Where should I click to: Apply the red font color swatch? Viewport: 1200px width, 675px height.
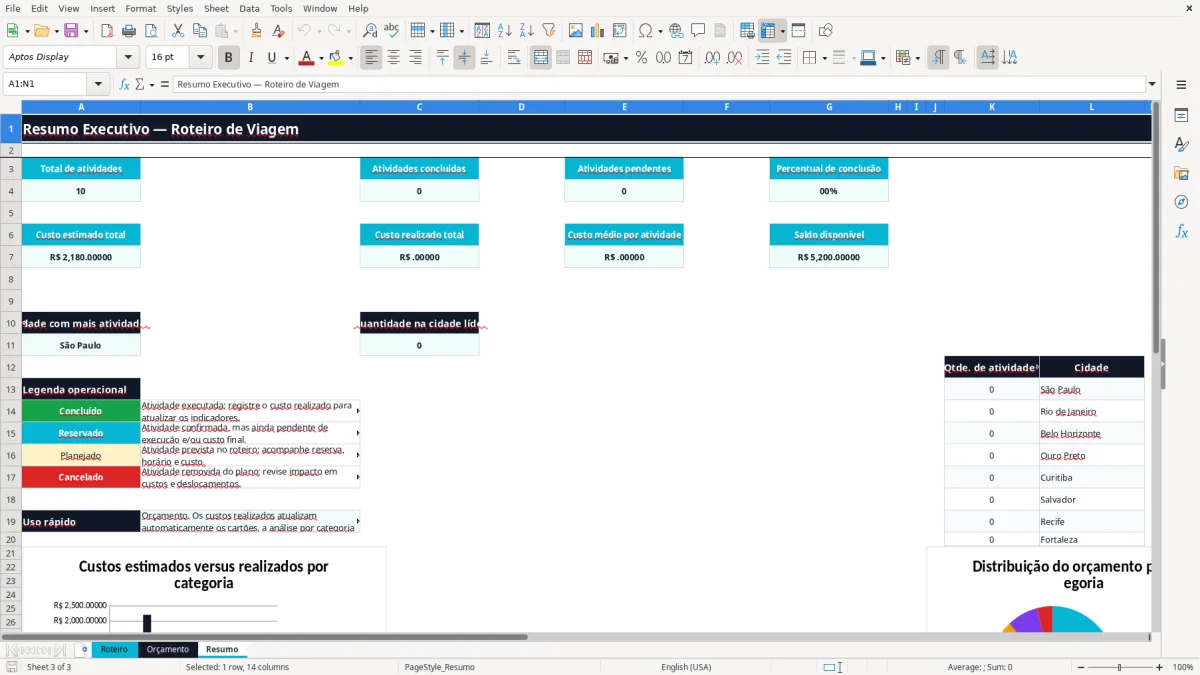click(307, 58)
